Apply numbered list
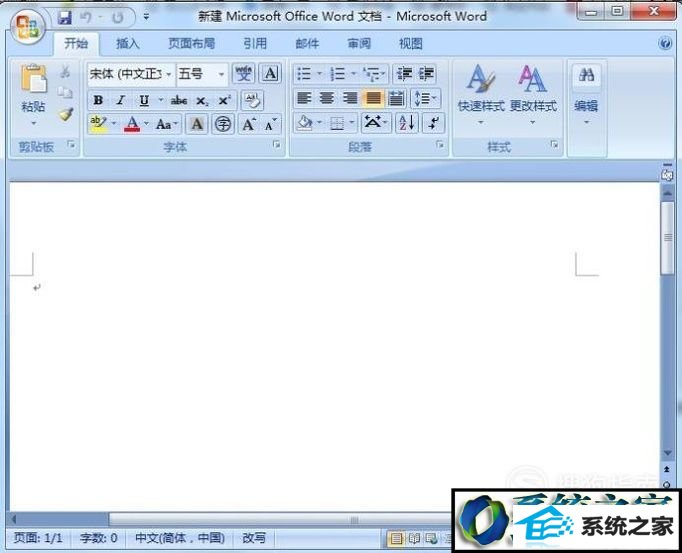This screenshot has width=682, height=553. click(338, 74)
